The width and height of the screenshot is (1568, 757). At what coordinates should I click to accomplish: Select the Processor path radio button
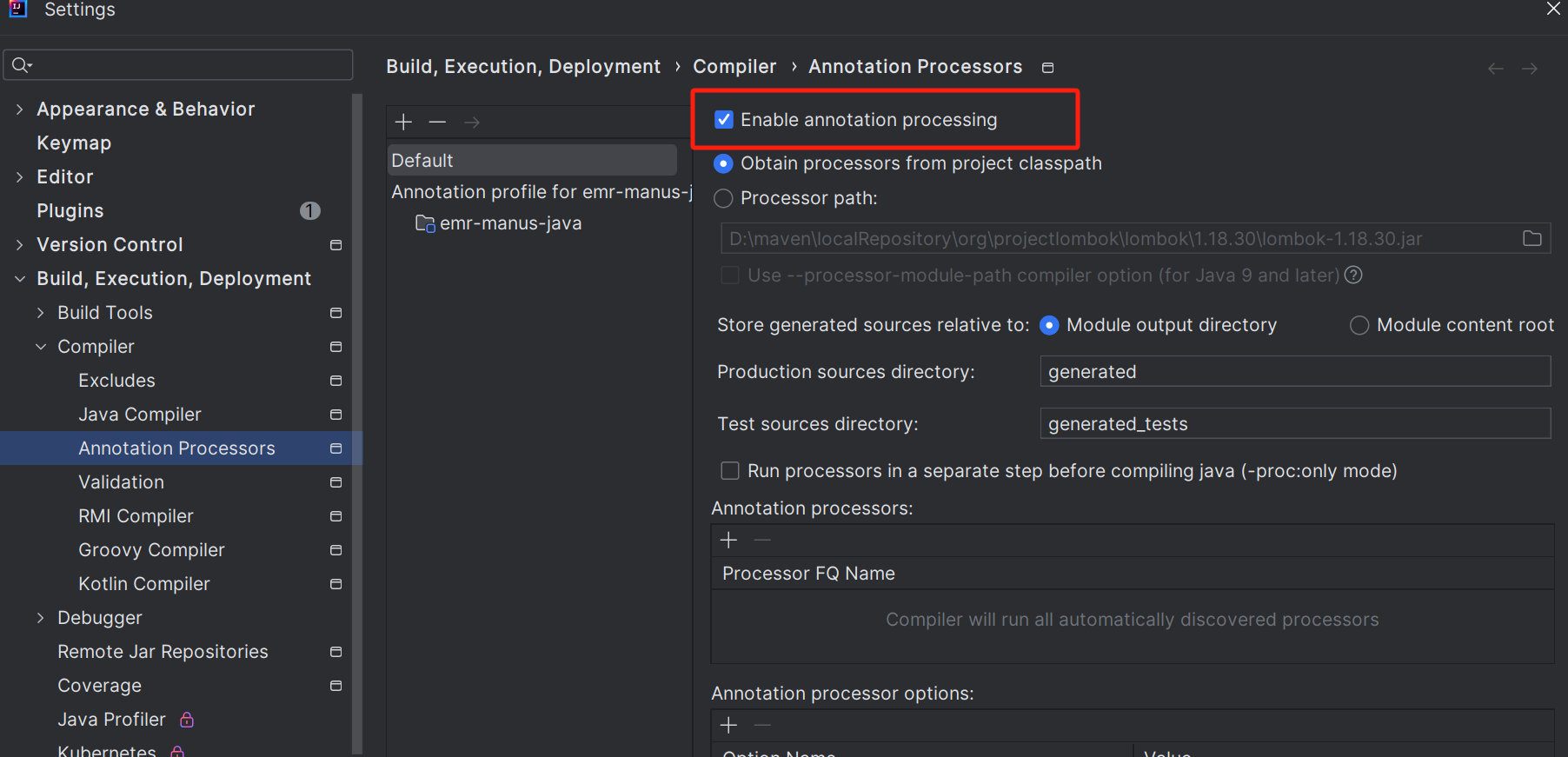(x=723, y=199)
